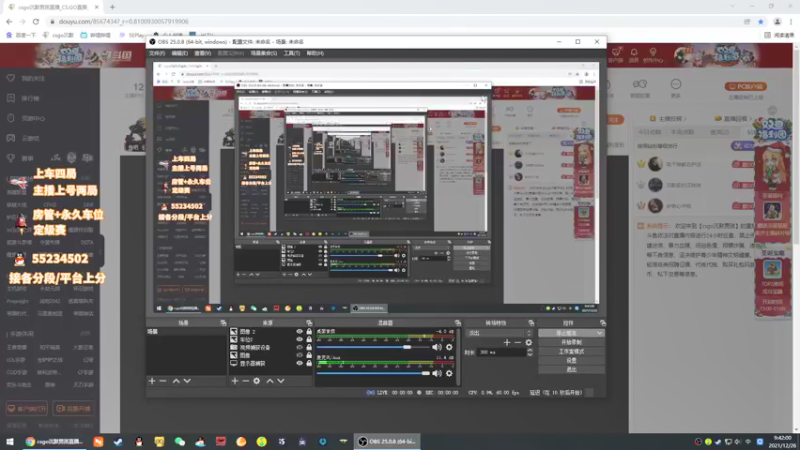Toggle the lock on the 视频捕获设备 source

tap(309, 347)
